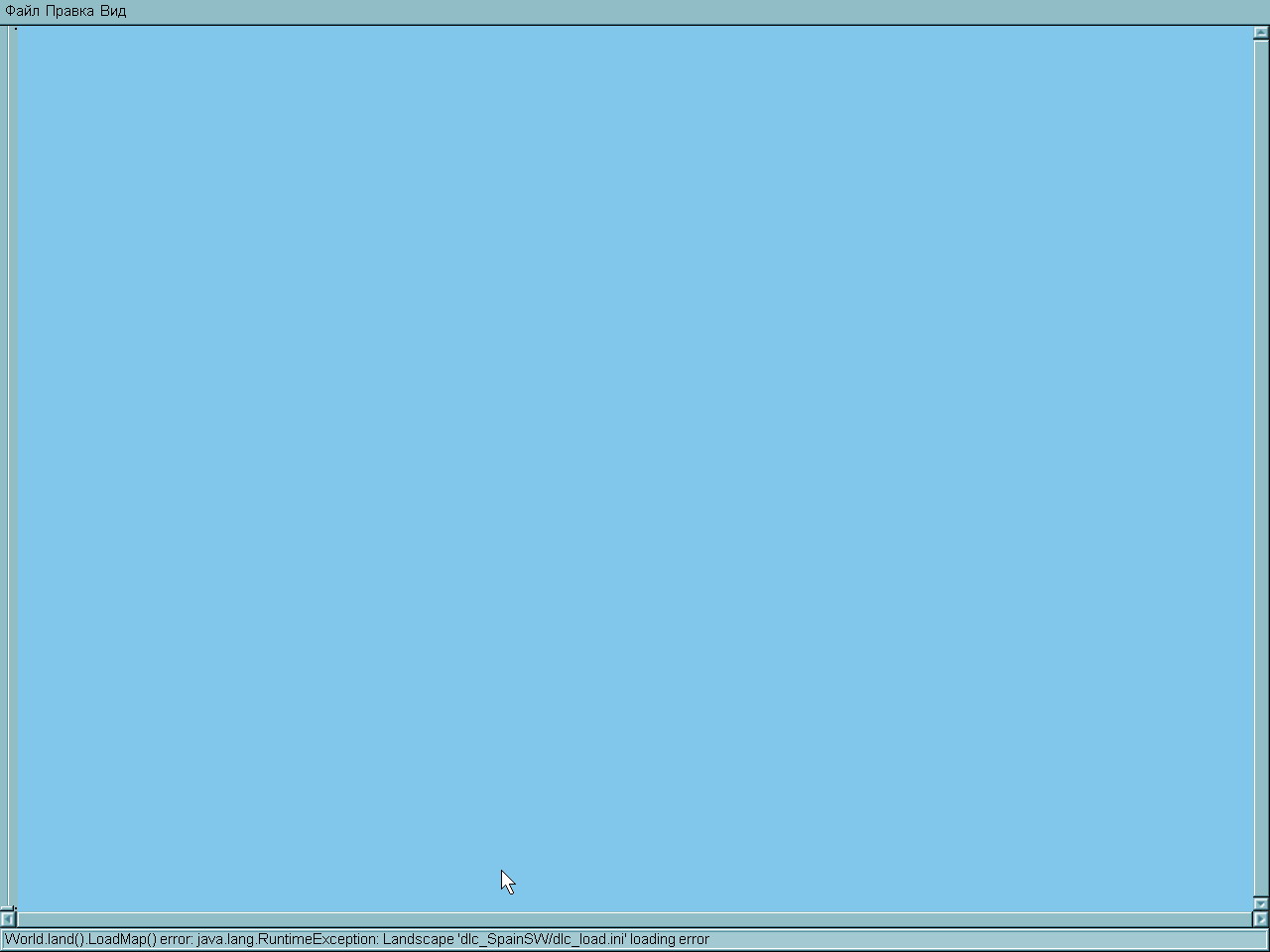Click the LoadMap error message in status bar
The height and width of the screenshot is (952, 1270).
tap(357, 939)
